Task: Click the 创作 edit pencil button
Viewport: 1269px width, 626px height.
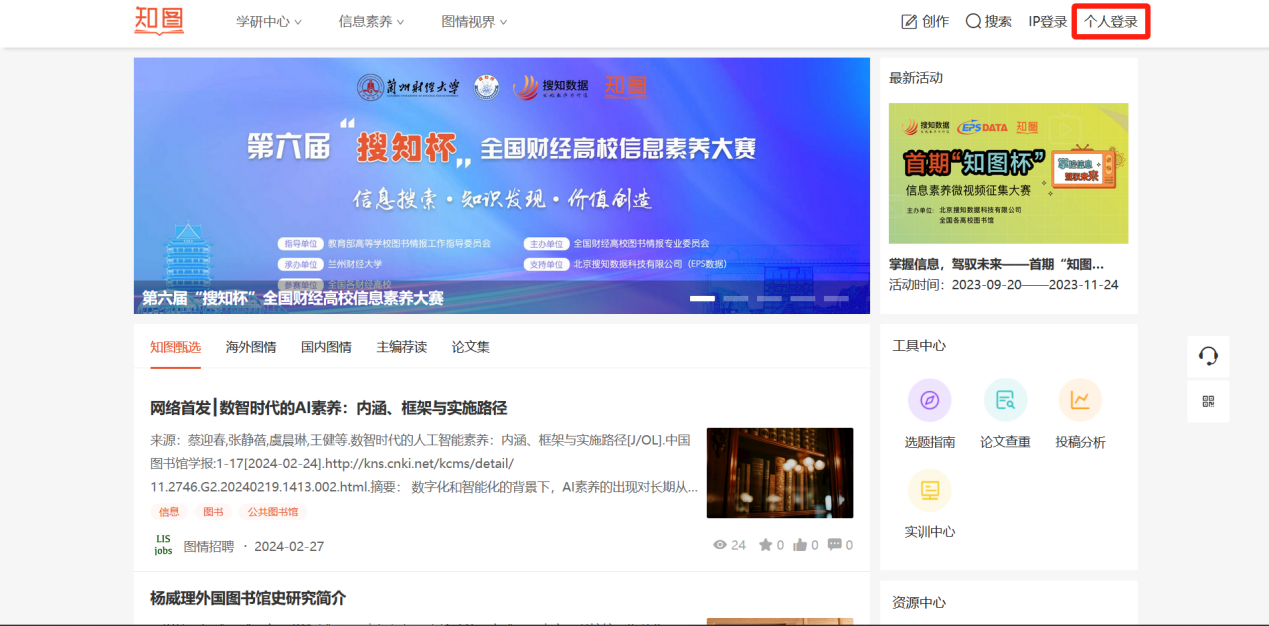Action: (924, 21)
